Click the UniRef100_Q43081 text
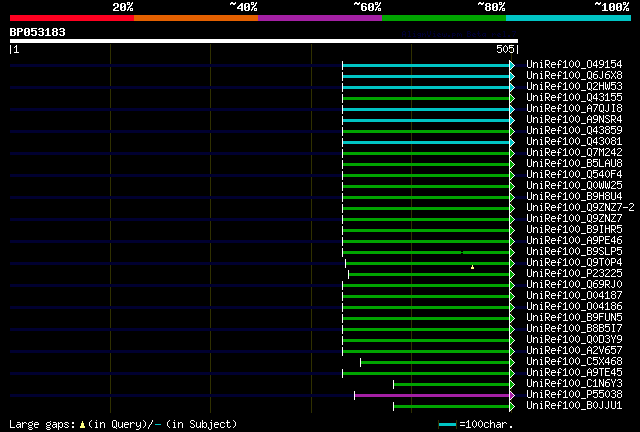Viewport: 640px width, 432px height. point(574,142)
